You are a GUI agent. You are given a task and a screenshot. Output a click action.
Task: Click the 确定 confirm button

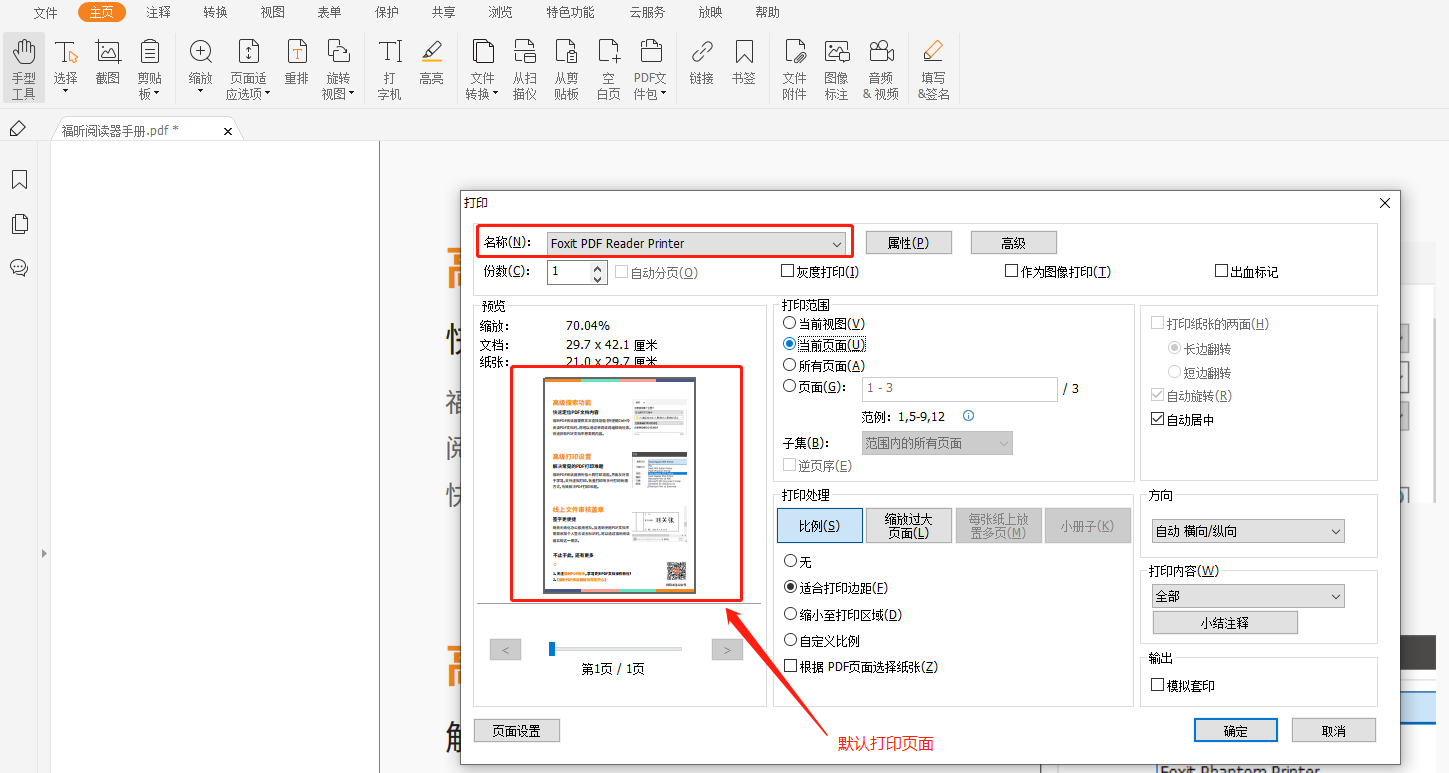[1235, 731]
